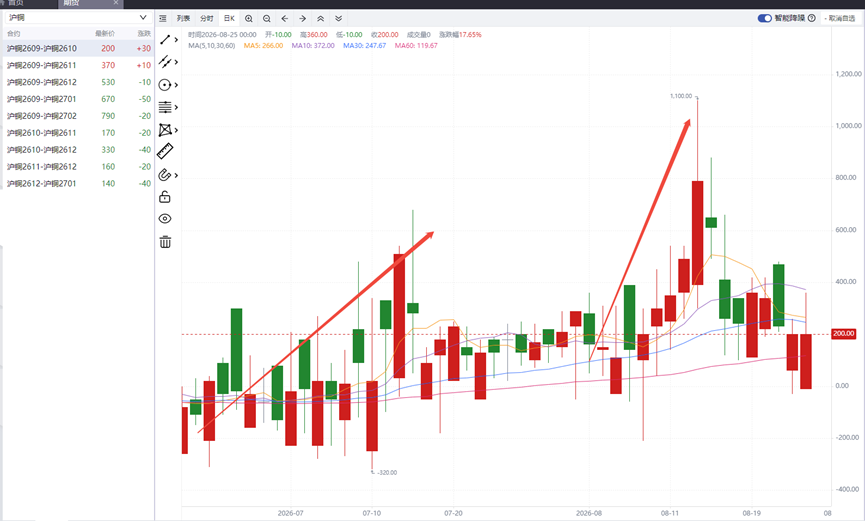
Task: Activate the magnet snap tool
Action: click(165, 175)
